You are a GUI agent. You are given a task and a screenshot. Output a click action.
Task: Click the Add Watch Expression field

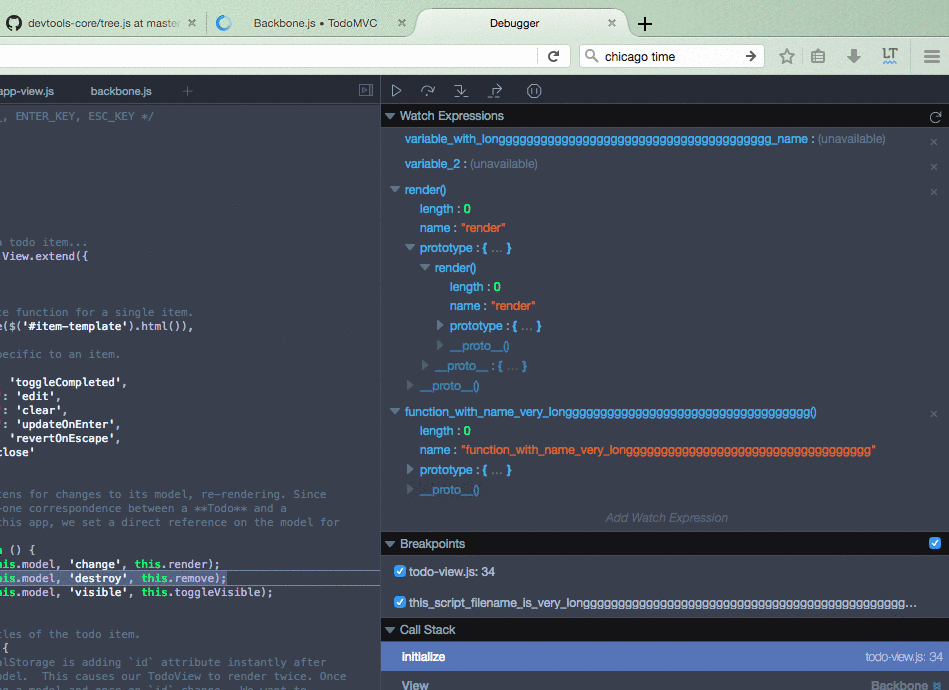[x=666, y=517]
